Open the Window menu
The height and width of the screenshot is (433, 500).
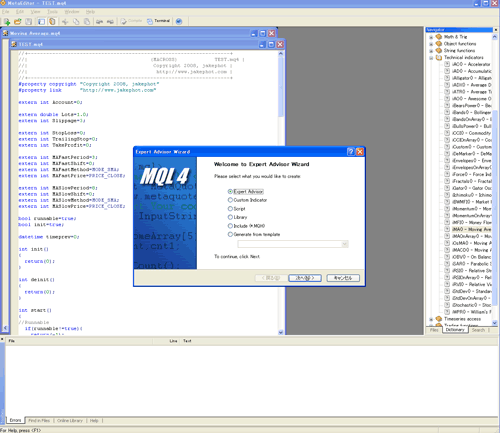(x=72, y=12)
